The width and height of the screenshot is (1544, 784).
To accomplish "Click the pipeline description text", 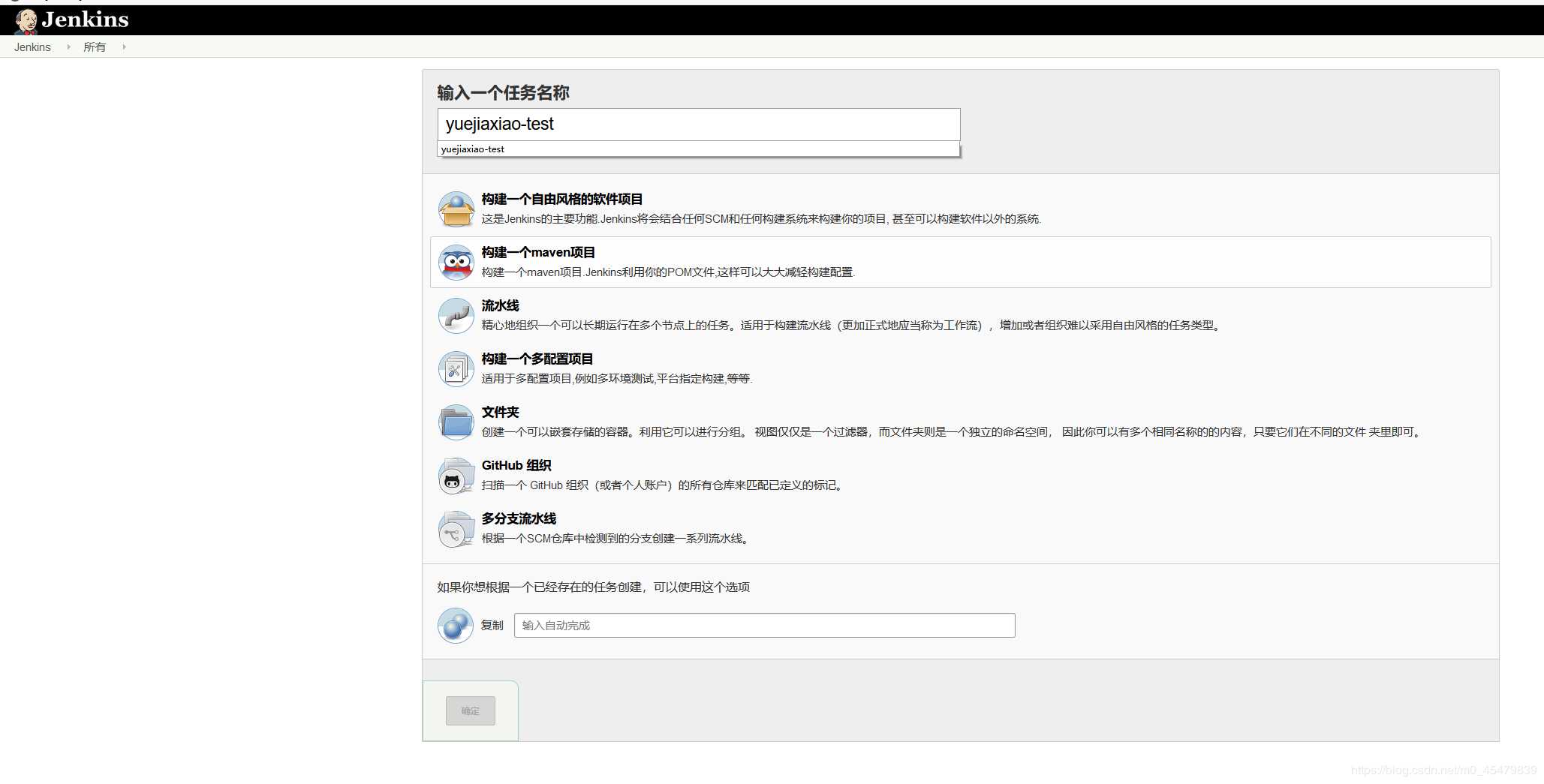I will (x=853, y=326).
